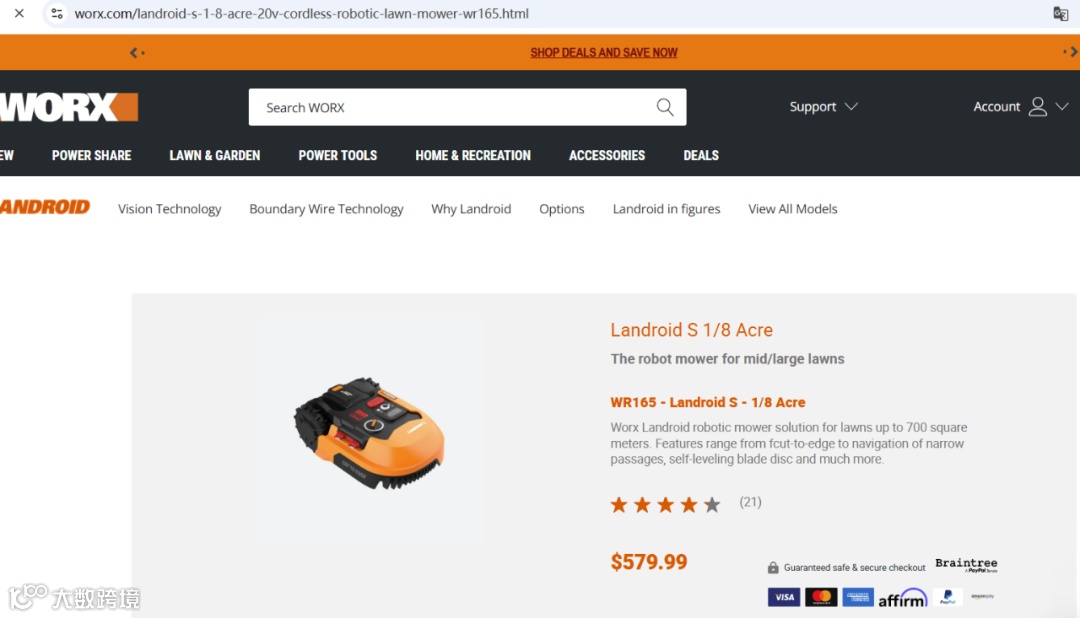Advance promo banner with right arrow
The height and width of the screenshot is (618, 1080).
pos(1070,52)
